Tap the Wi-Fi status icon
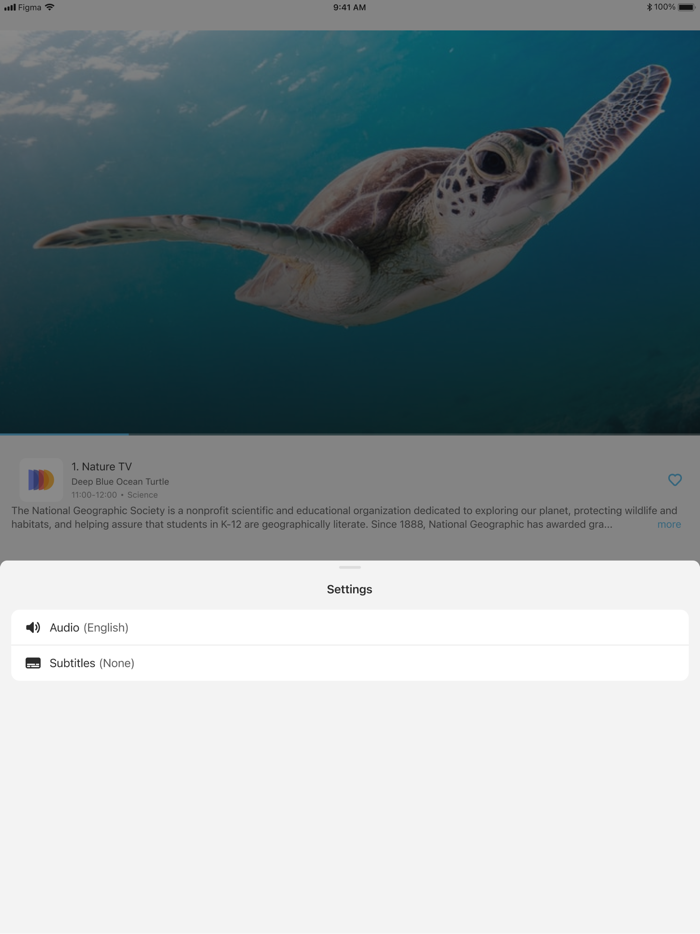 [49, 7]
